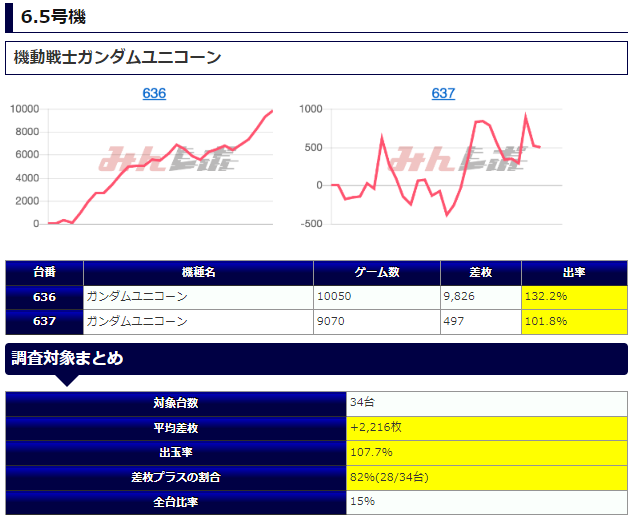
Task: Click the 出玉率 label
Action: click(x=176, y=453)
